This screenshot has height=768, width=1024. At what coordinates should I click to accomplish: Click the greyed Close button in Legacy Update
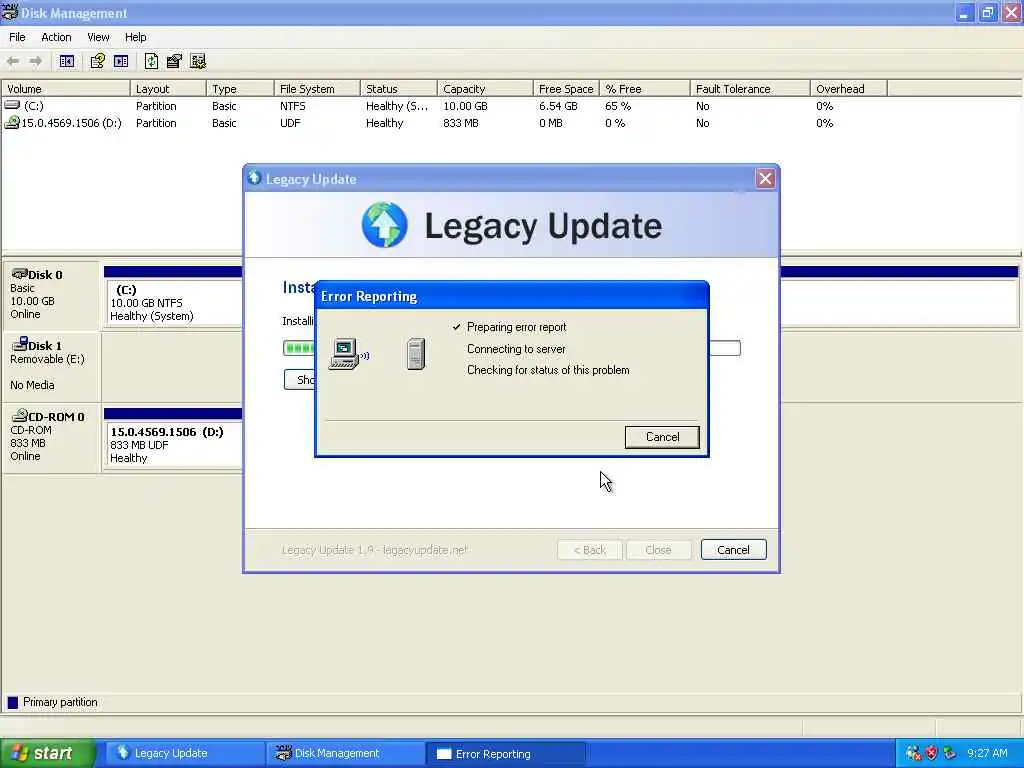click(x=658, y=550)
